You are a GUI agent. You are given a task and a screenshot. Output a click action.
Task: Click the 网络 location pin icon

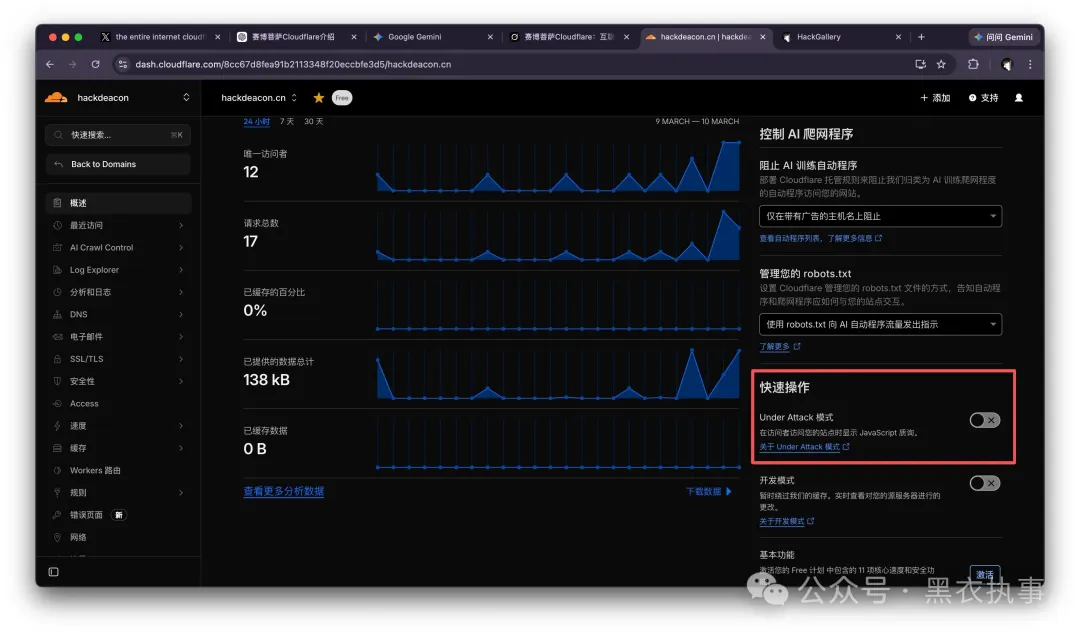57,538
